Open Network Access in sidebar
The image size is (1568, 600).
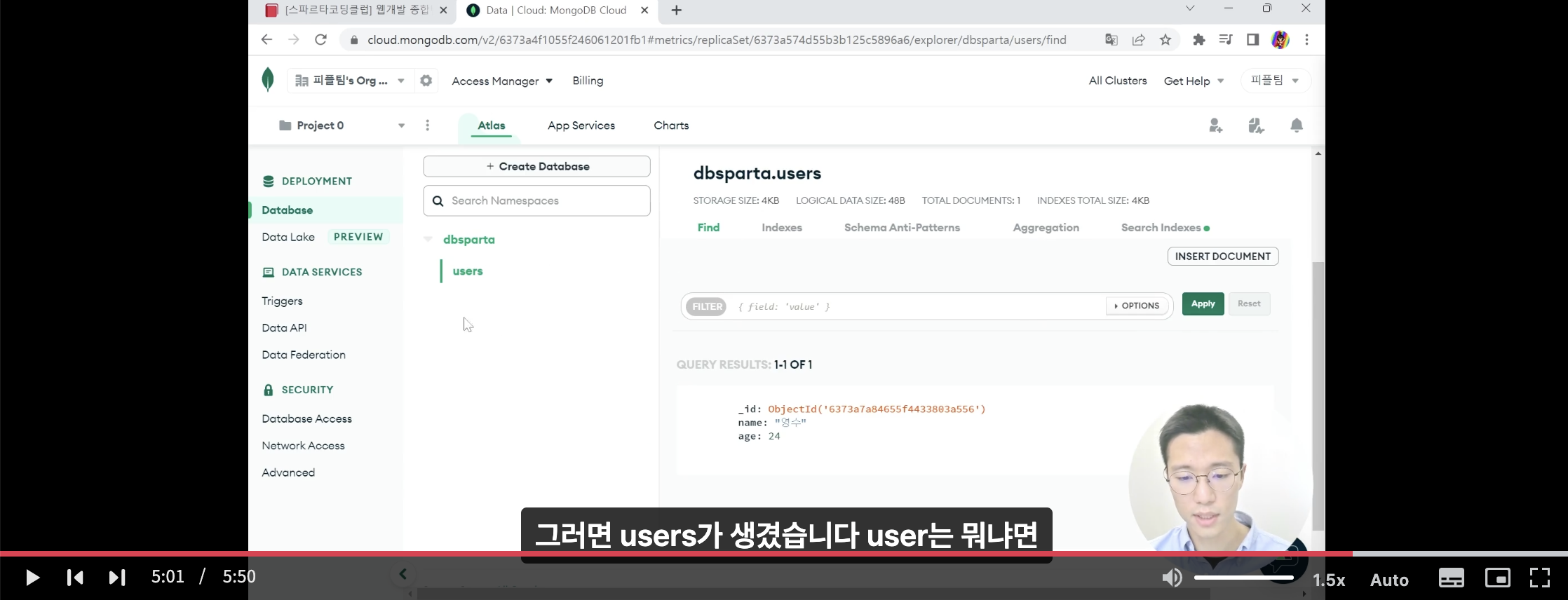pyautogui.click(x=303, y=445)
